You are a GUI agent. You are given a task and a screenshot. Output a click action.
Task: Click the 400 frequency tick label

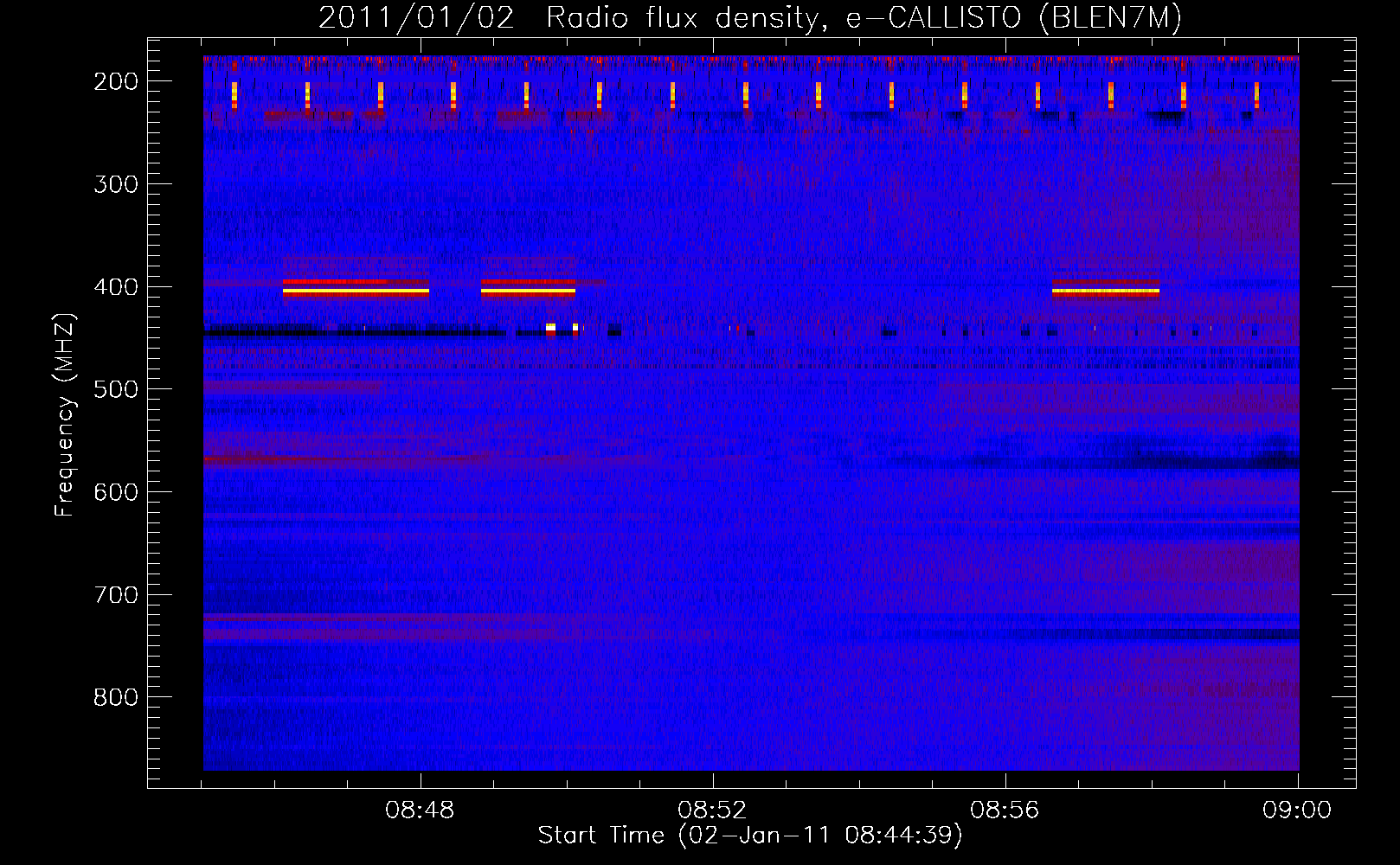point(115,287)
